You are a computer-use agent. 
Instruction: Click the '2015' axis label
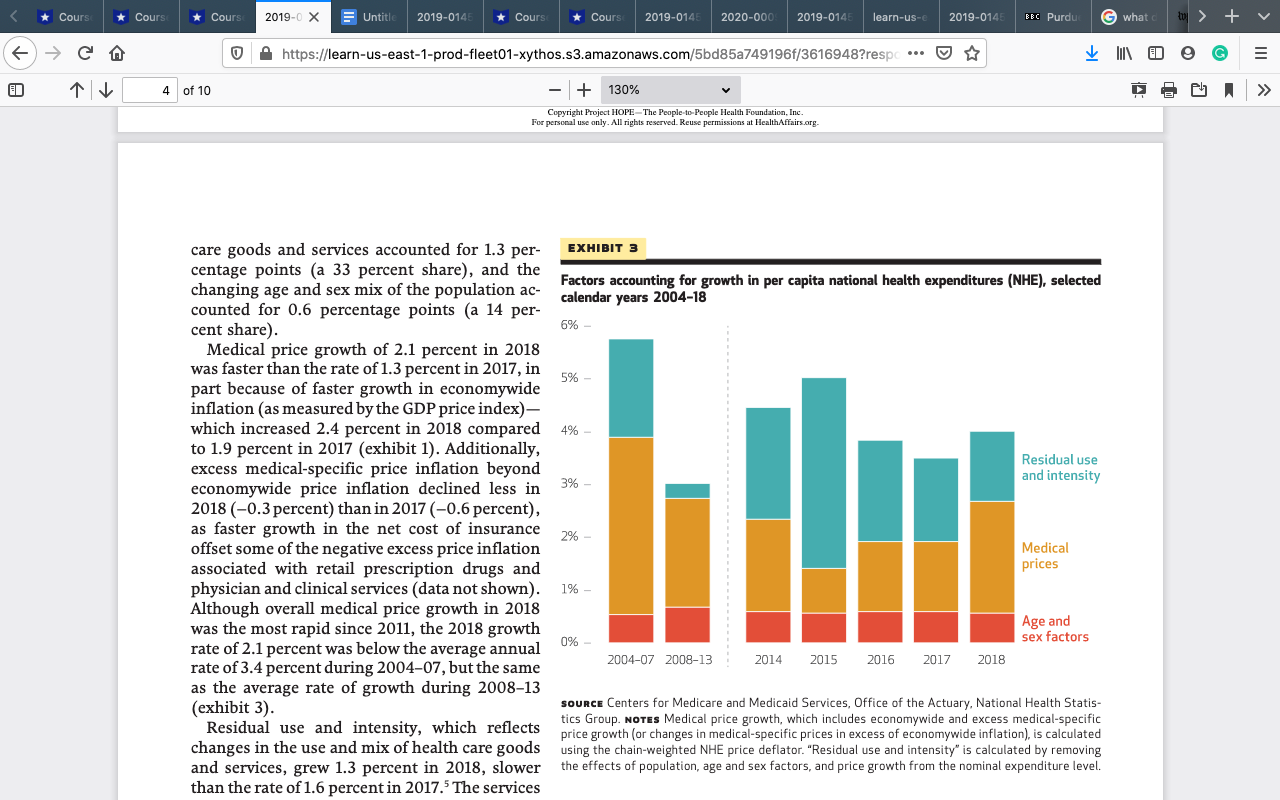coord(824,660)
